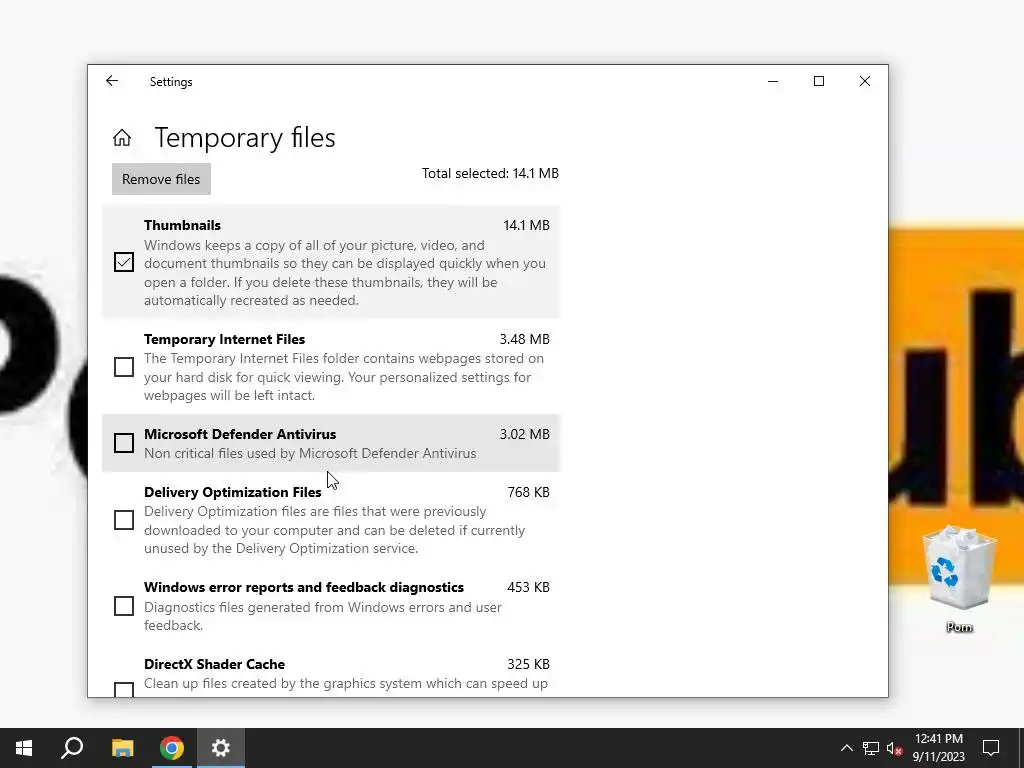Open taskbar search magnifier

[x=72, y=748]
